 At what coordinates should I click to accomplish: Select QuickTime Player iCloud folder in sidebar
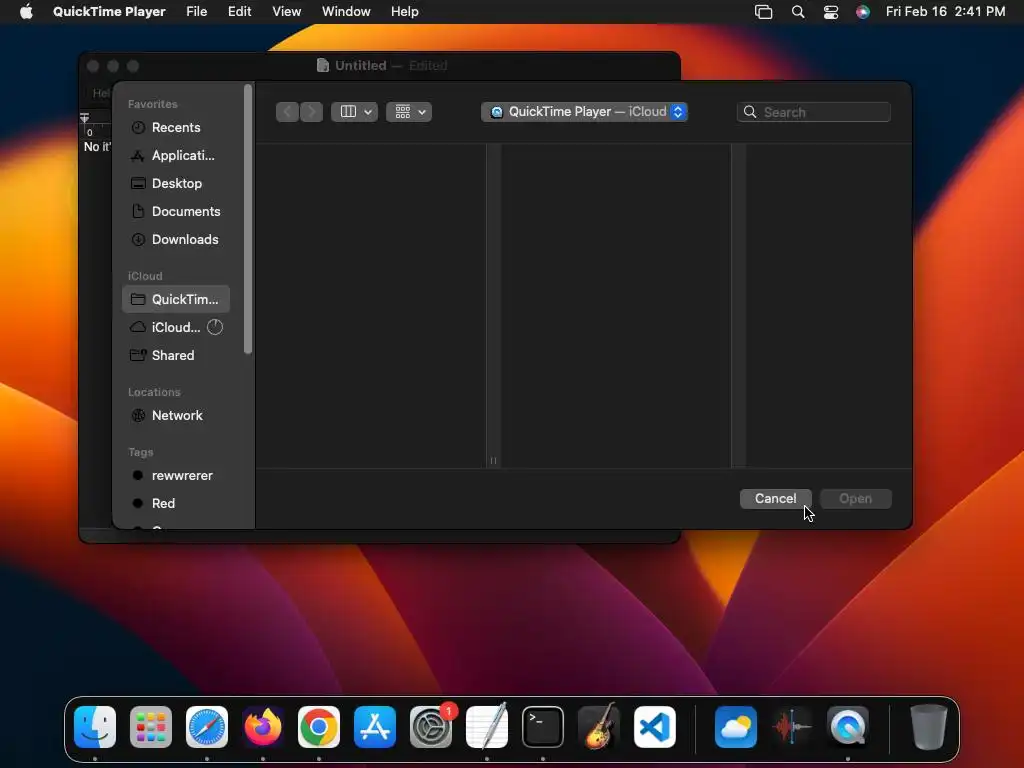[176, 299]
